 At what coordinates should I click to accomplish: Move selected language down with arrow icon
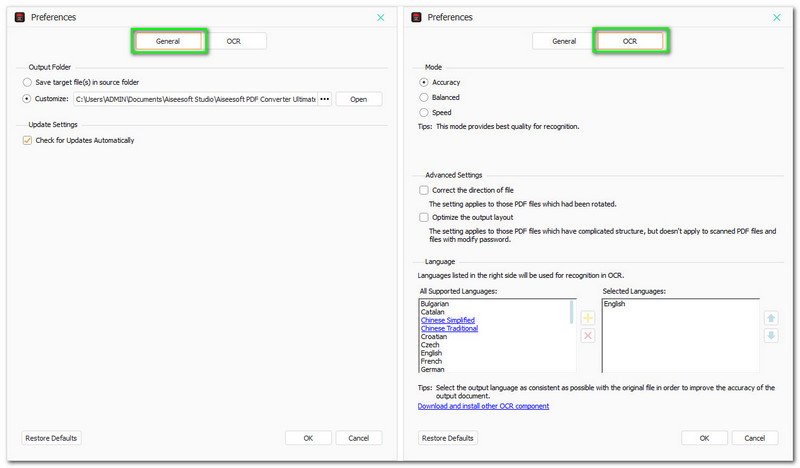(771, 335)
